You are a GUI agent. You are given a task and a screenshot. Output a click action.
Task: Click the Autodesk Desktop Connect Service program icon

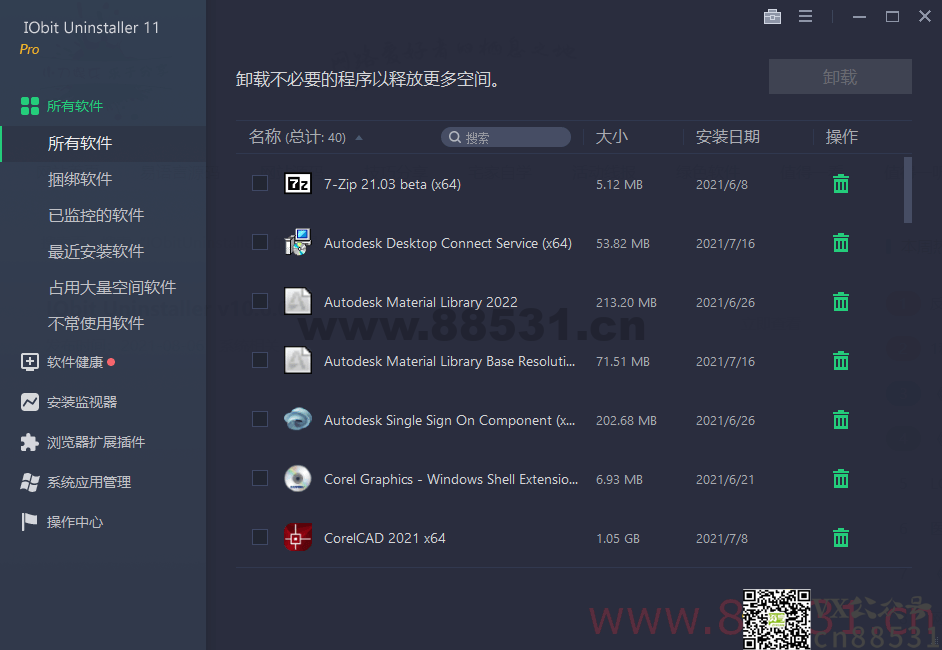point(297,242)
